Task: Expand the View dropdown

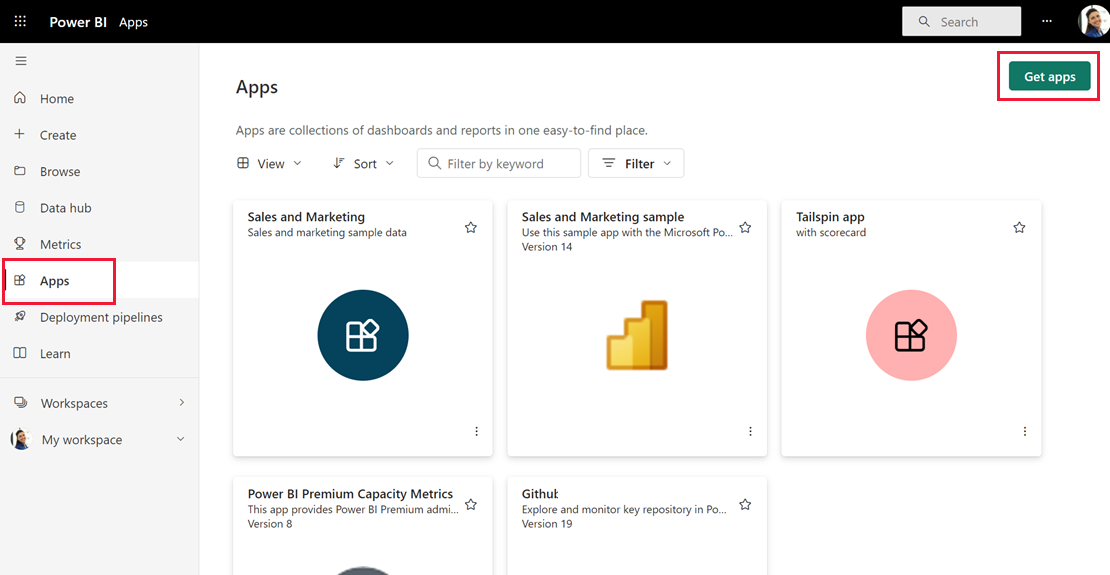Action: (x=270, y=164)
